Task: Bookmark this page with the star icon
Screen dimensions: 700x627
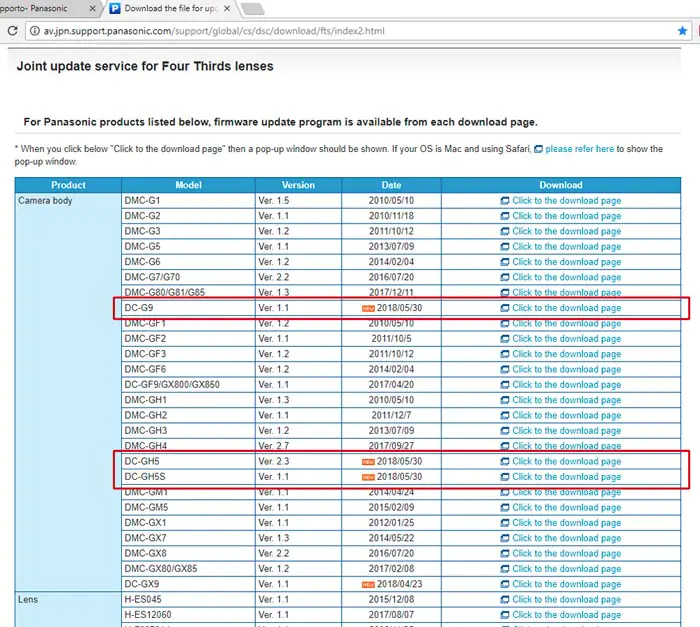Action: [682, 31]
